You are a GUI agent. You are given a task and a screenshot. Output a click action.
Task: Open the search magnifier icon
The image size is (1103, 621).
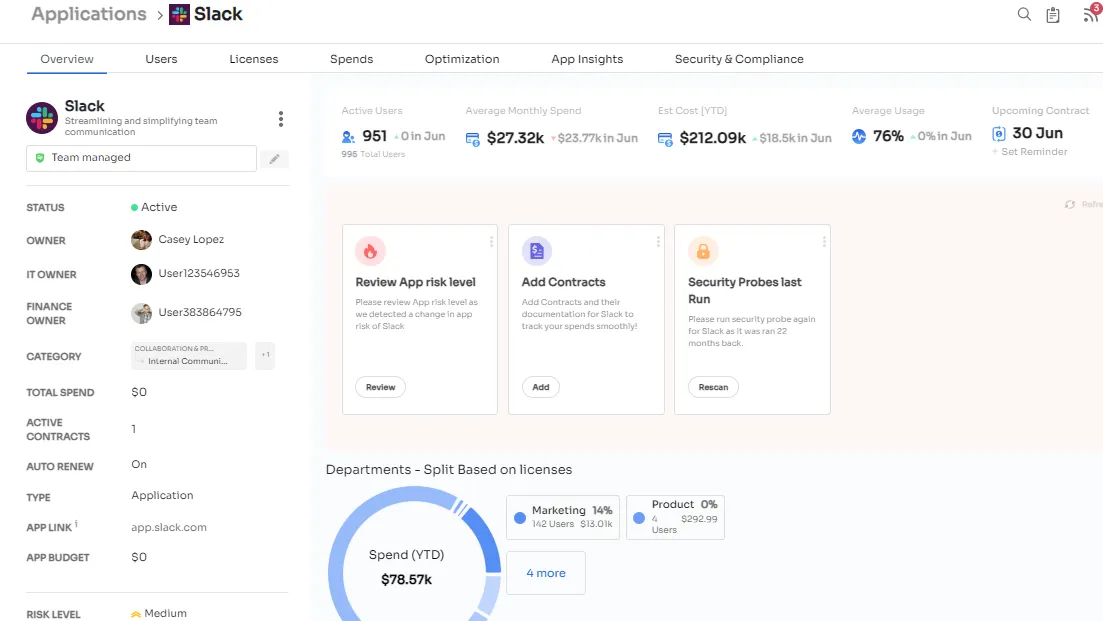click(x=1024, y=14)
